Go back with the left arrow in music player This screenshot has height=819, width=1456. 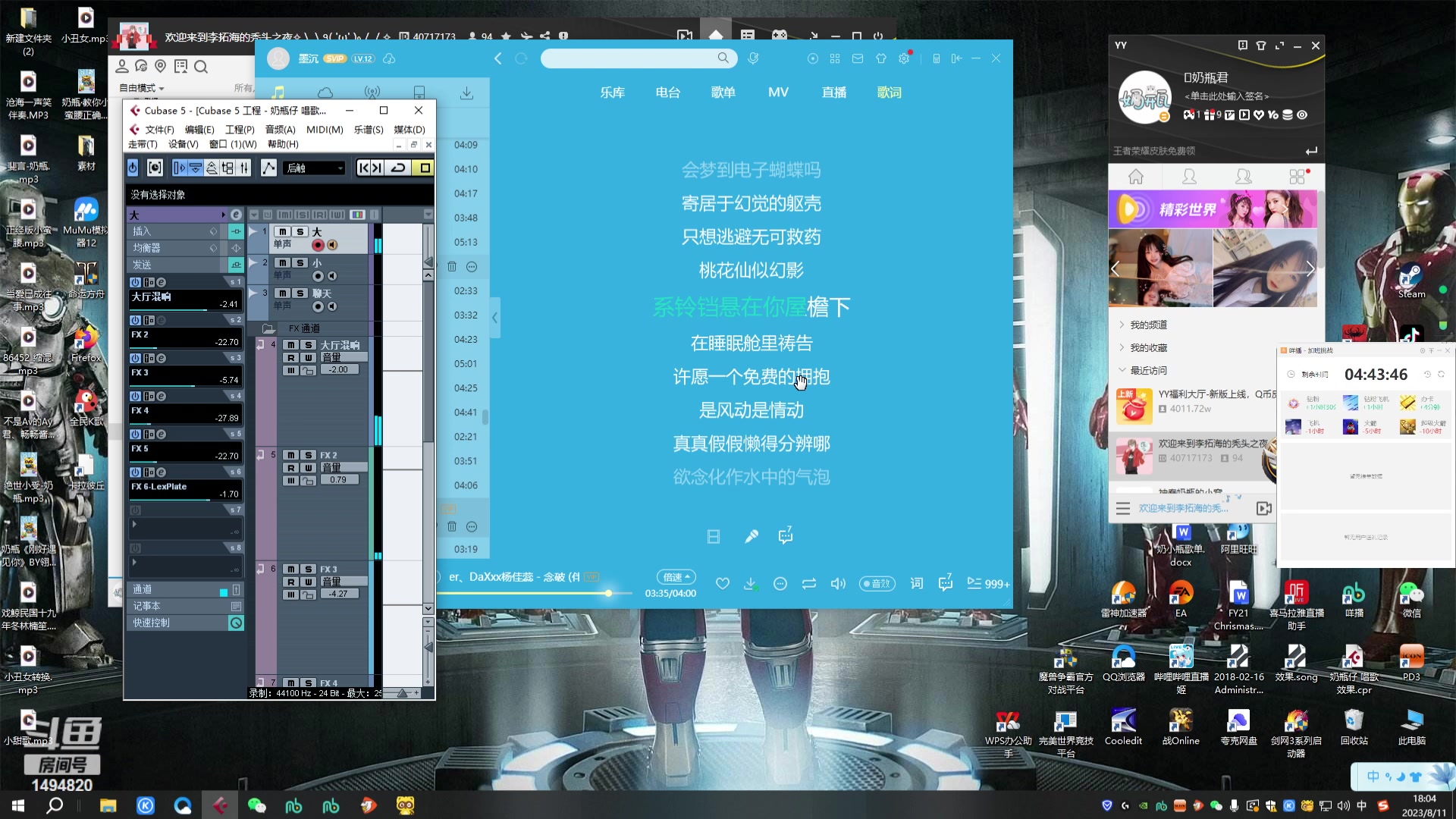[x=498, y=58]
